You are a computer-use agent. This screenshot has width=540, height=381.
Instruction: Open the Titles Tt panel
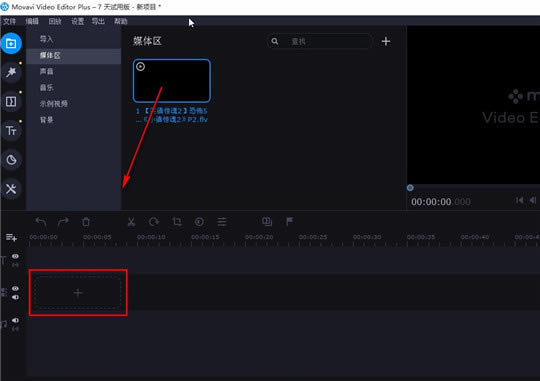(11, 131)
